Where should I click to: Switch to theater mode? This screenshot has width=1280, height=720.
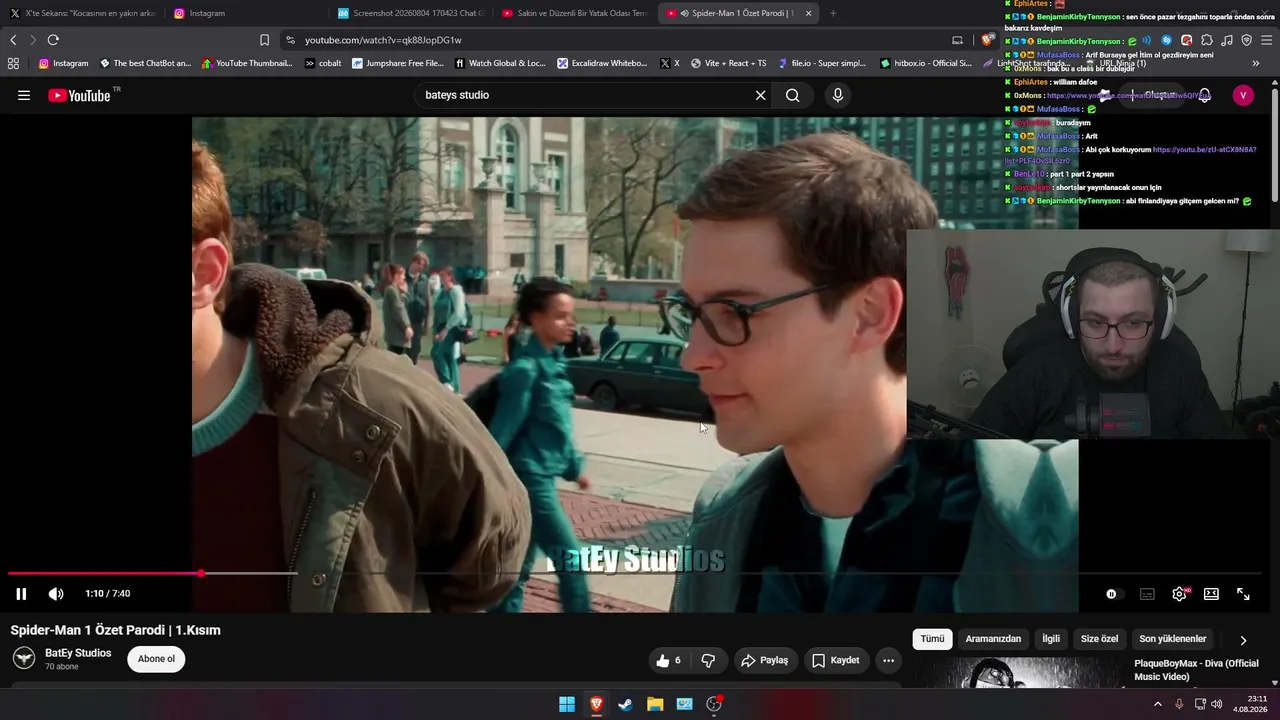click(x=1211, y=594)
